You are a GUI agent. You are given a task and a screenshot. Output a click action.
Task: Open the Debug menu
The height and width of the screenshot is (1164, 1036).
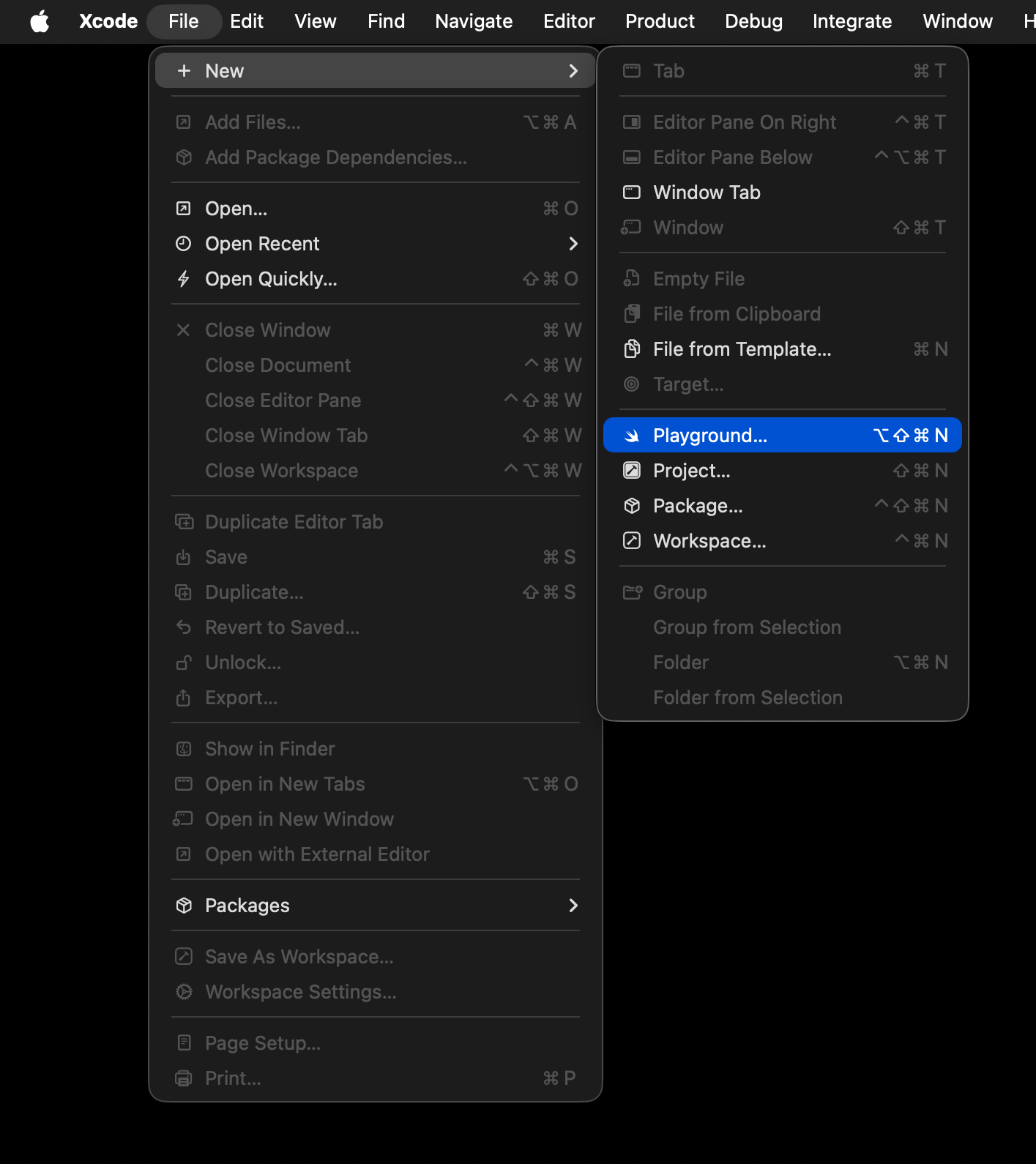pyautogui.click(x=753, y=21)
